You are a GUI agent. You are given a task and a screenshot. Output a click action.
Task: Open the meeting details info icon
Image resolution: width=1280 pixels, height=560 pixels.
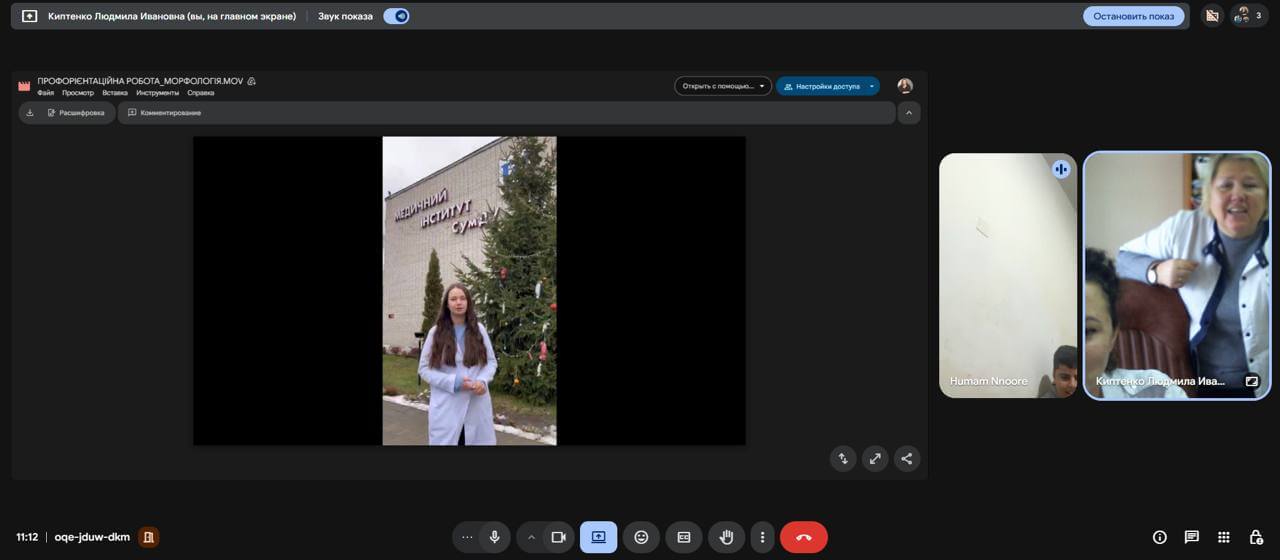(x=1159, y=537)
